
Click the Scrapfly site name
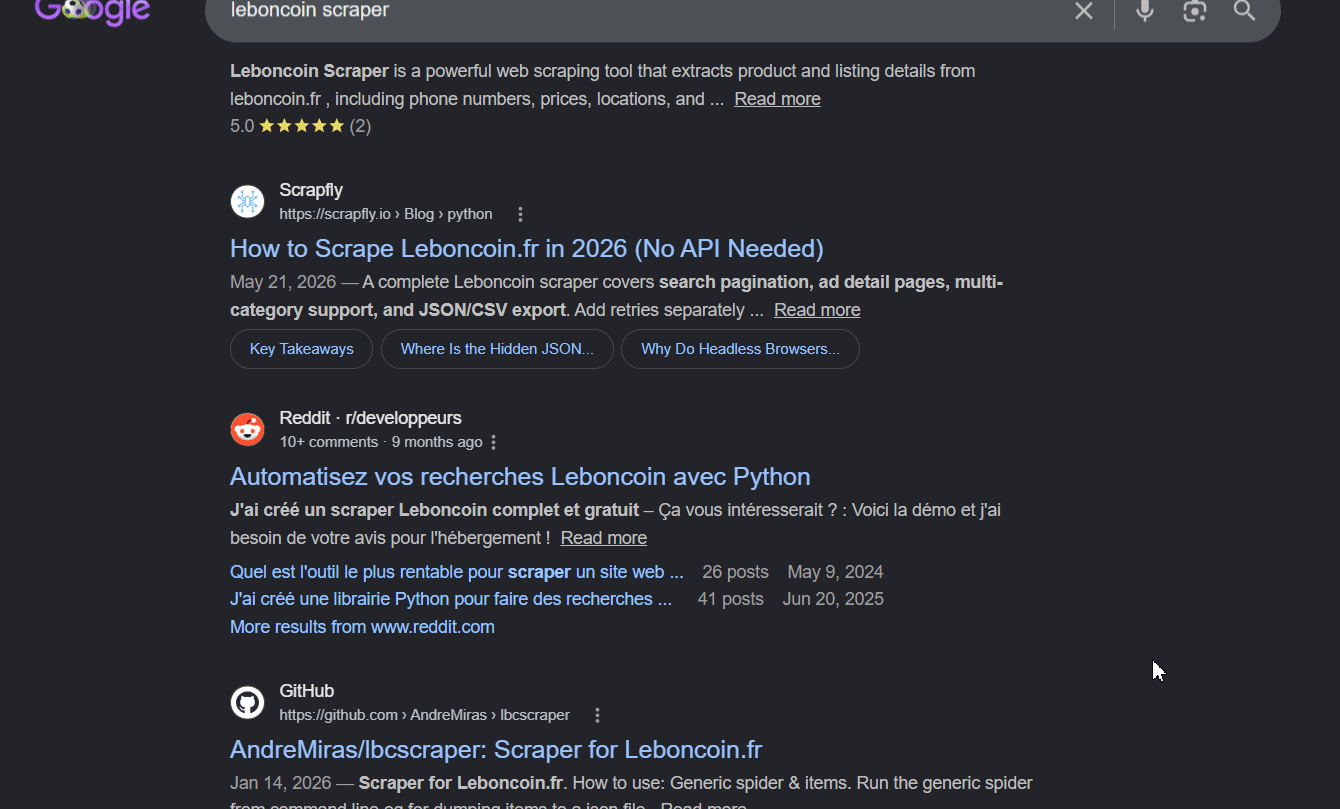[x=311, y=190]
